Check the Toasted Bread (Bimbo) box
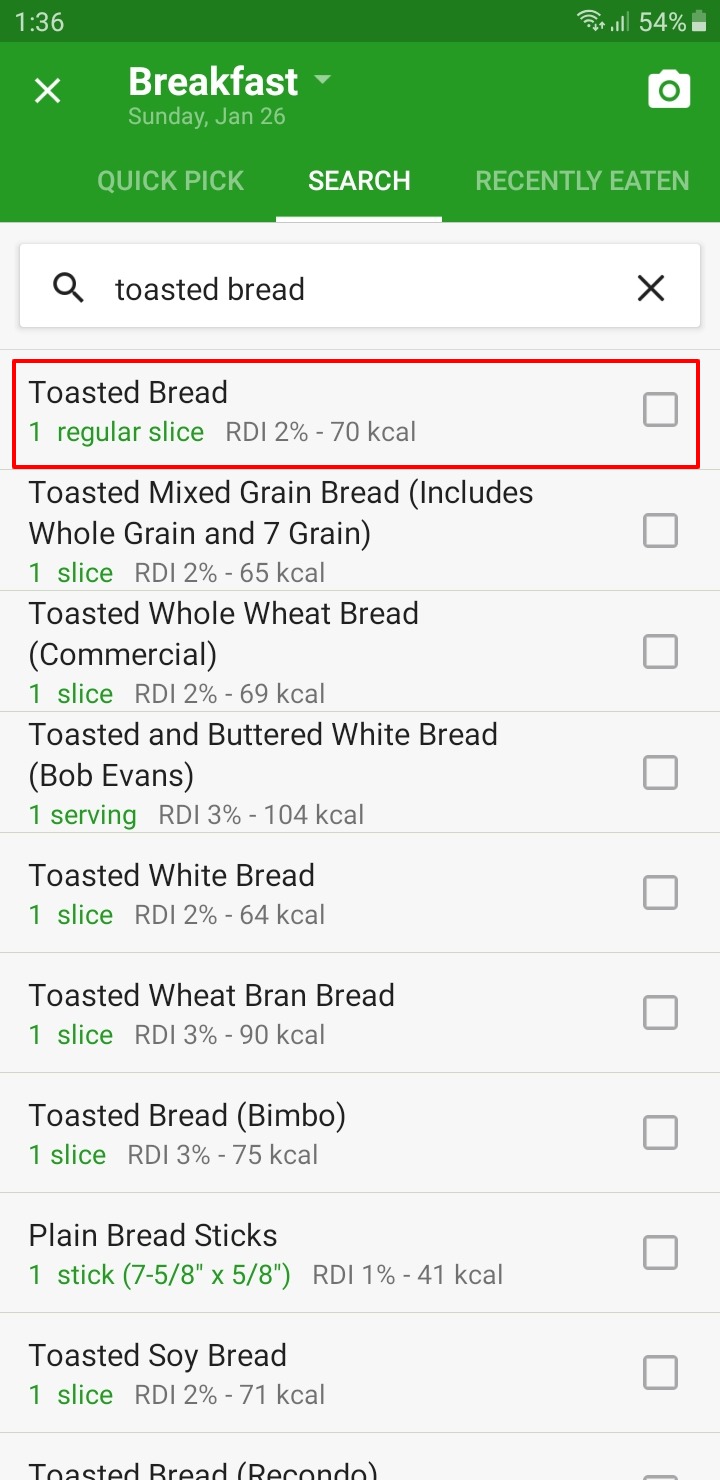Screen dimensions: 720x1480 660,1132
